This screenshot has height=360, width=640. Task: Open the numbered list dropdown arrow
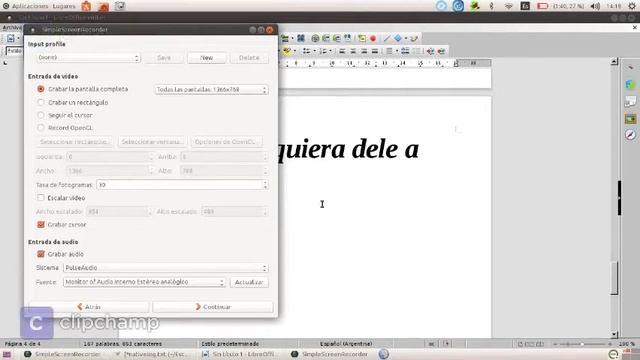point(330,51)
